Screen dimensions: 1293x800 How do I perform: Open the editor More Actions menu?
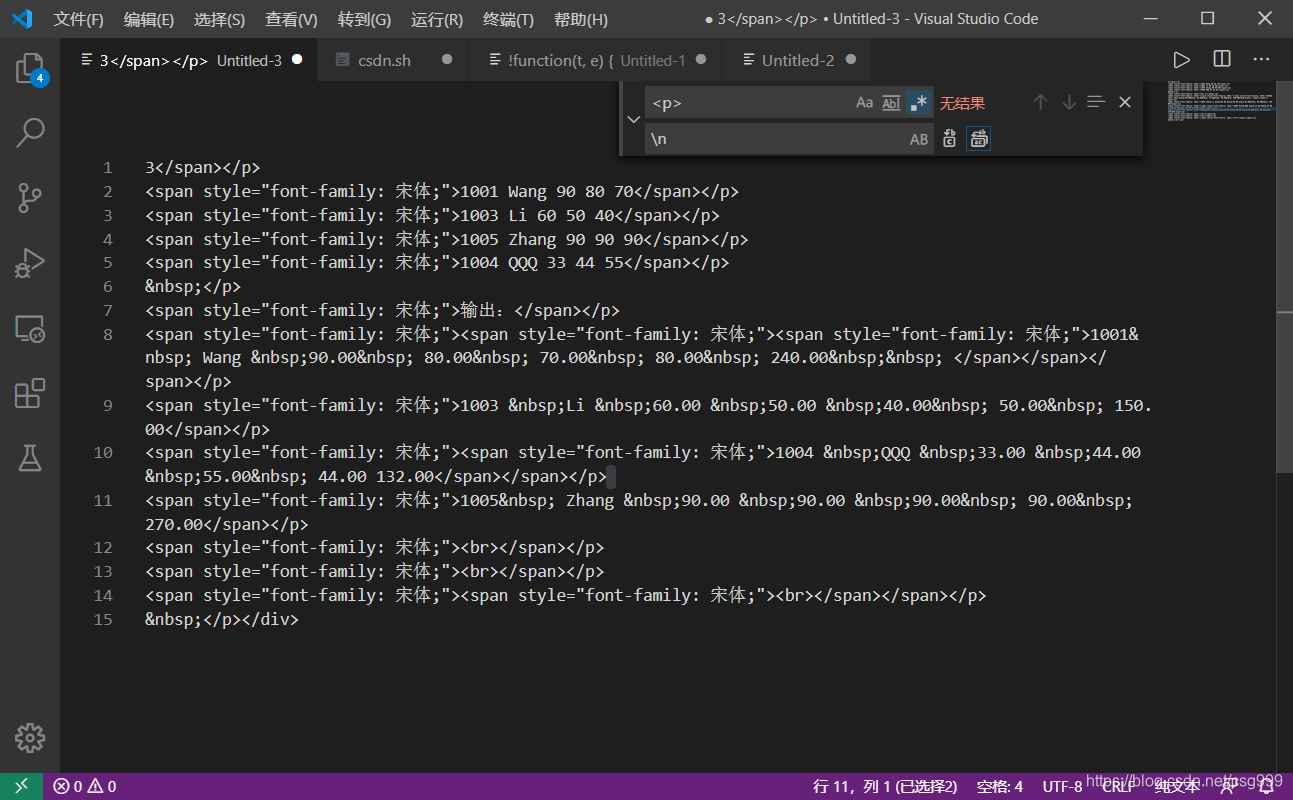pos(1261,60)
